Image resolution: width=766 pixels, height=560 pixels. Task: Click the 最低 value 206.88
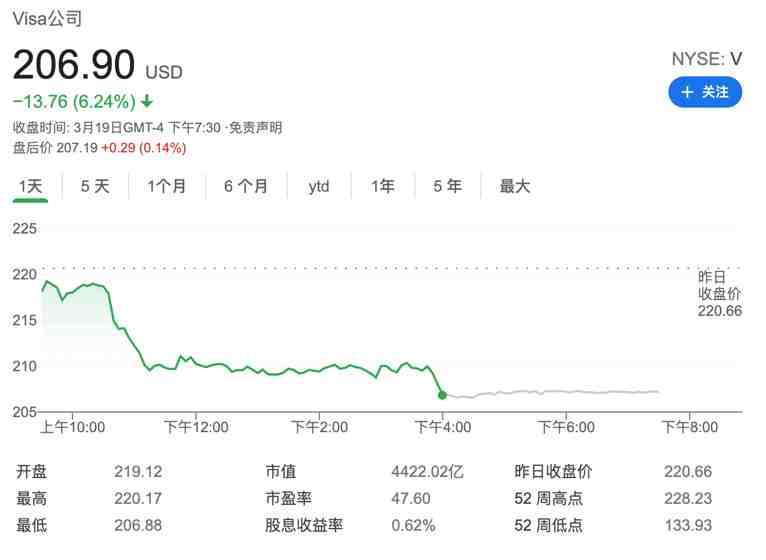tap(138, 525)
